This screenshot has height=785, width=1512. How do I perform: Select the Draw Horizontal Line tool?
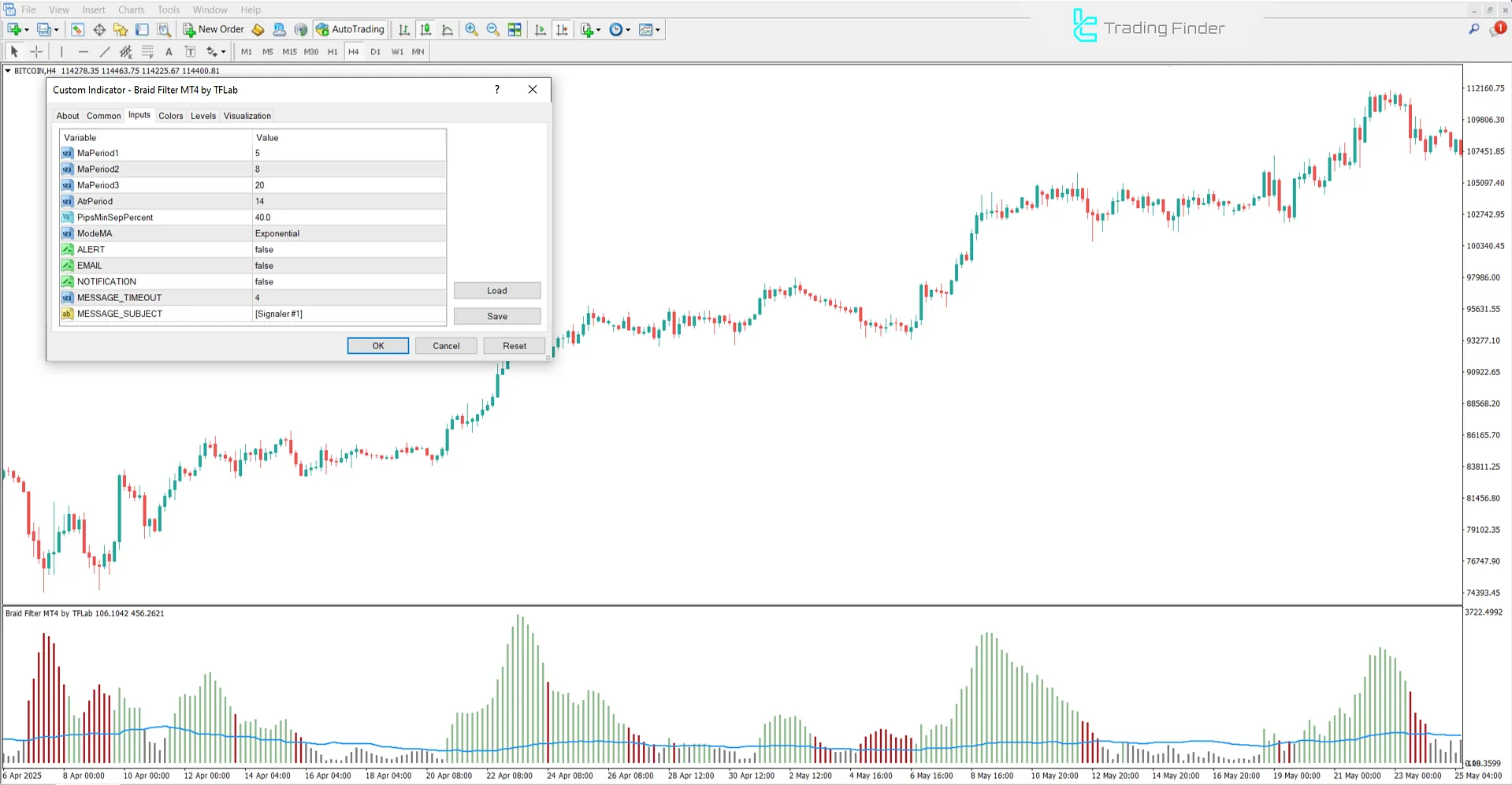point(84,51)
